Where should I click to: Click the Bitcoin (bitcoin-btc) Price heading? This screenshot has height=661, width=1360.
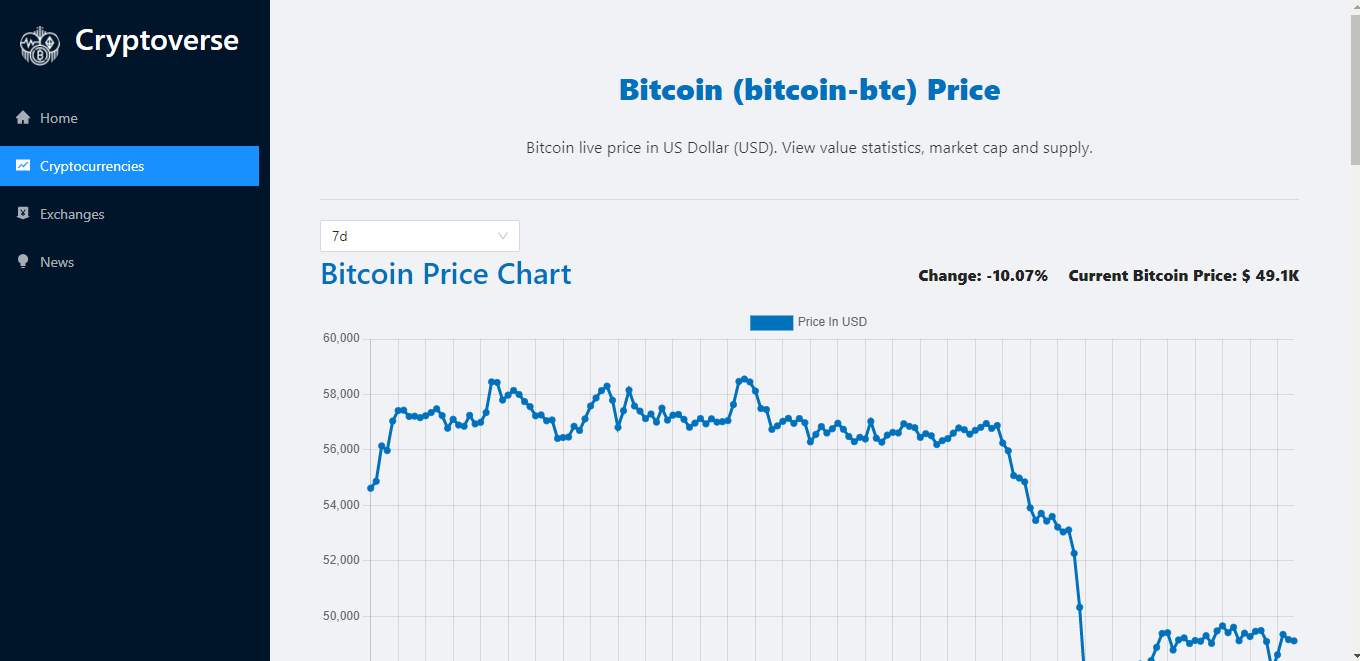click(809, 89)
